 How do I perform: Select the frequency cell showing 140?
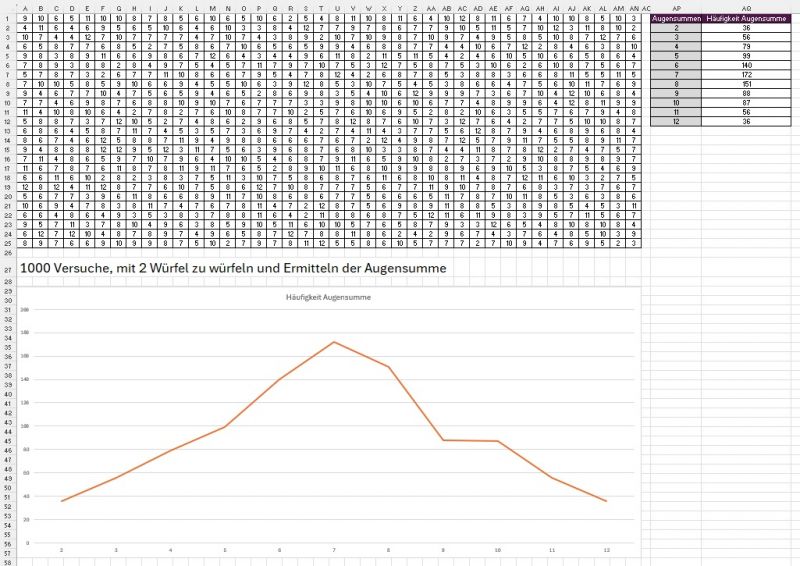tap(742, 65)
